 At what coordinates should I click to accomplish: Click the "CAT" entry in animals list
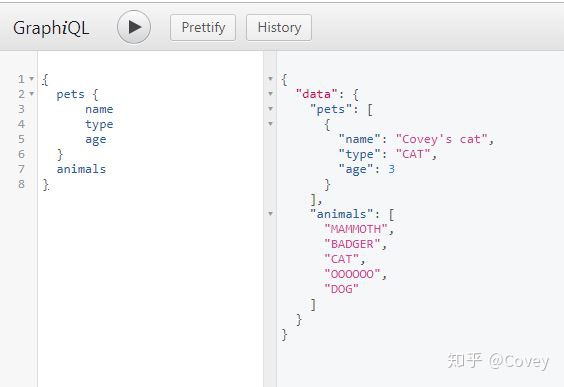[x=341, y=259]
